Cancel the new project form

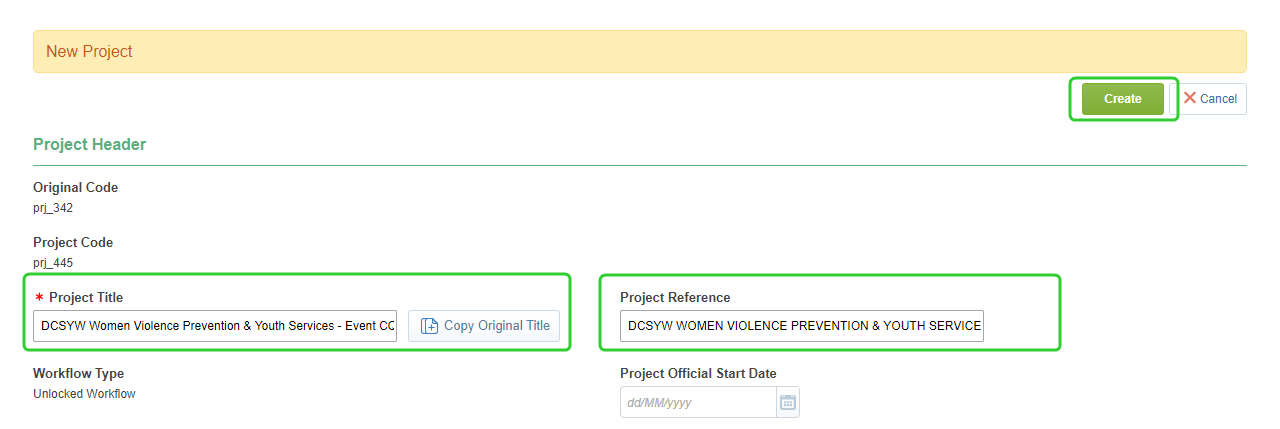[1208, 99]
